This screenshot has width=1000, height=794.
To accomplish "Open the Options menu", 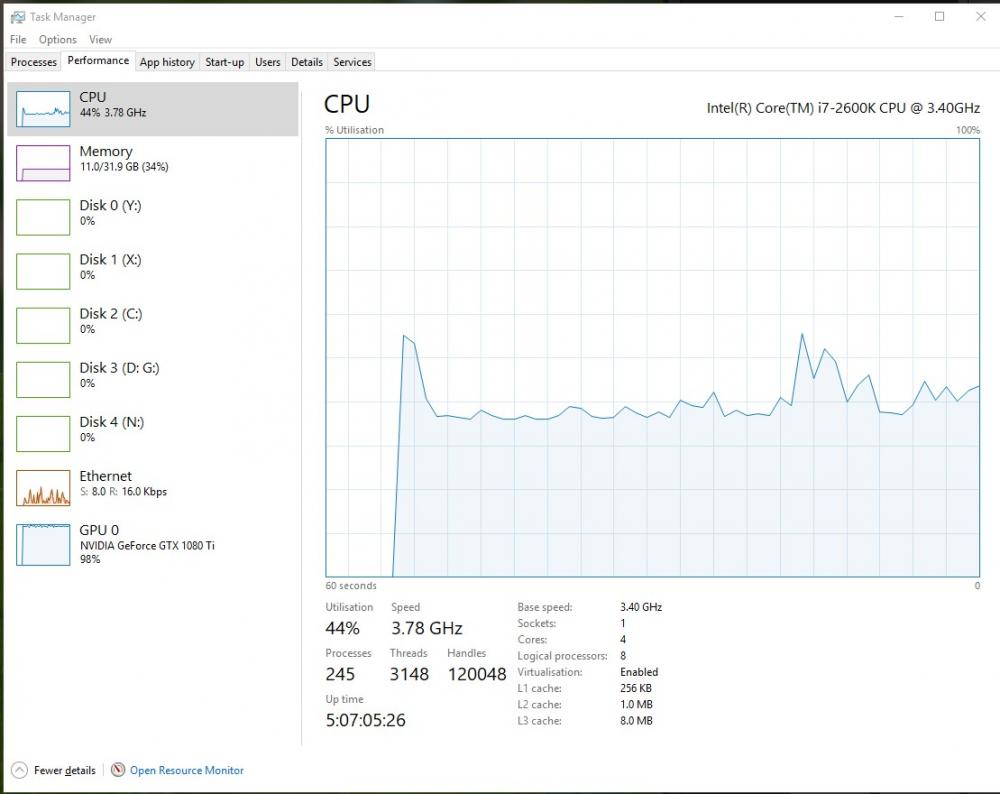I will (57, 40).
